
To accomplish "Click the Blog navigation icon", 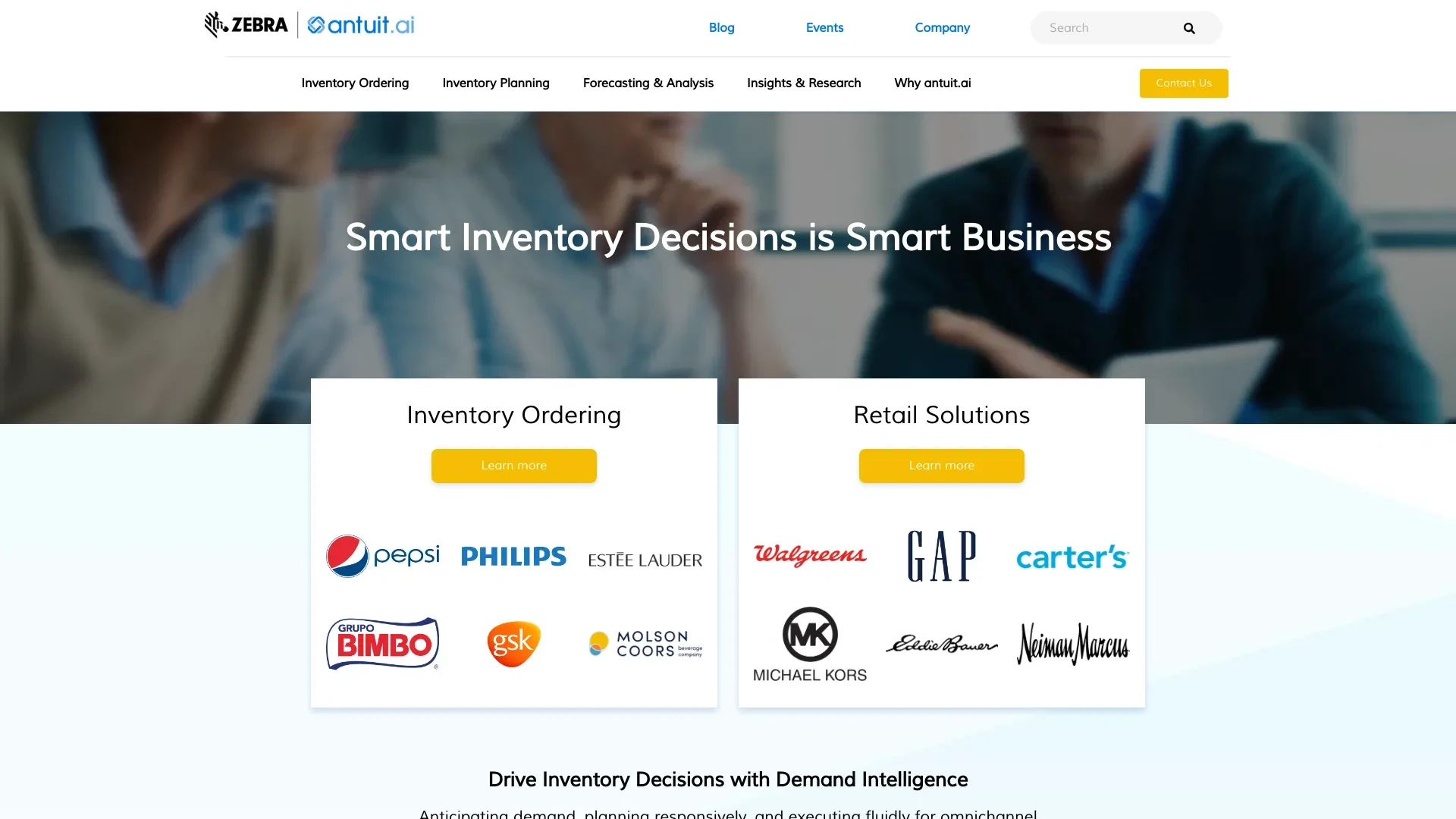I will (x=721, y=27).
